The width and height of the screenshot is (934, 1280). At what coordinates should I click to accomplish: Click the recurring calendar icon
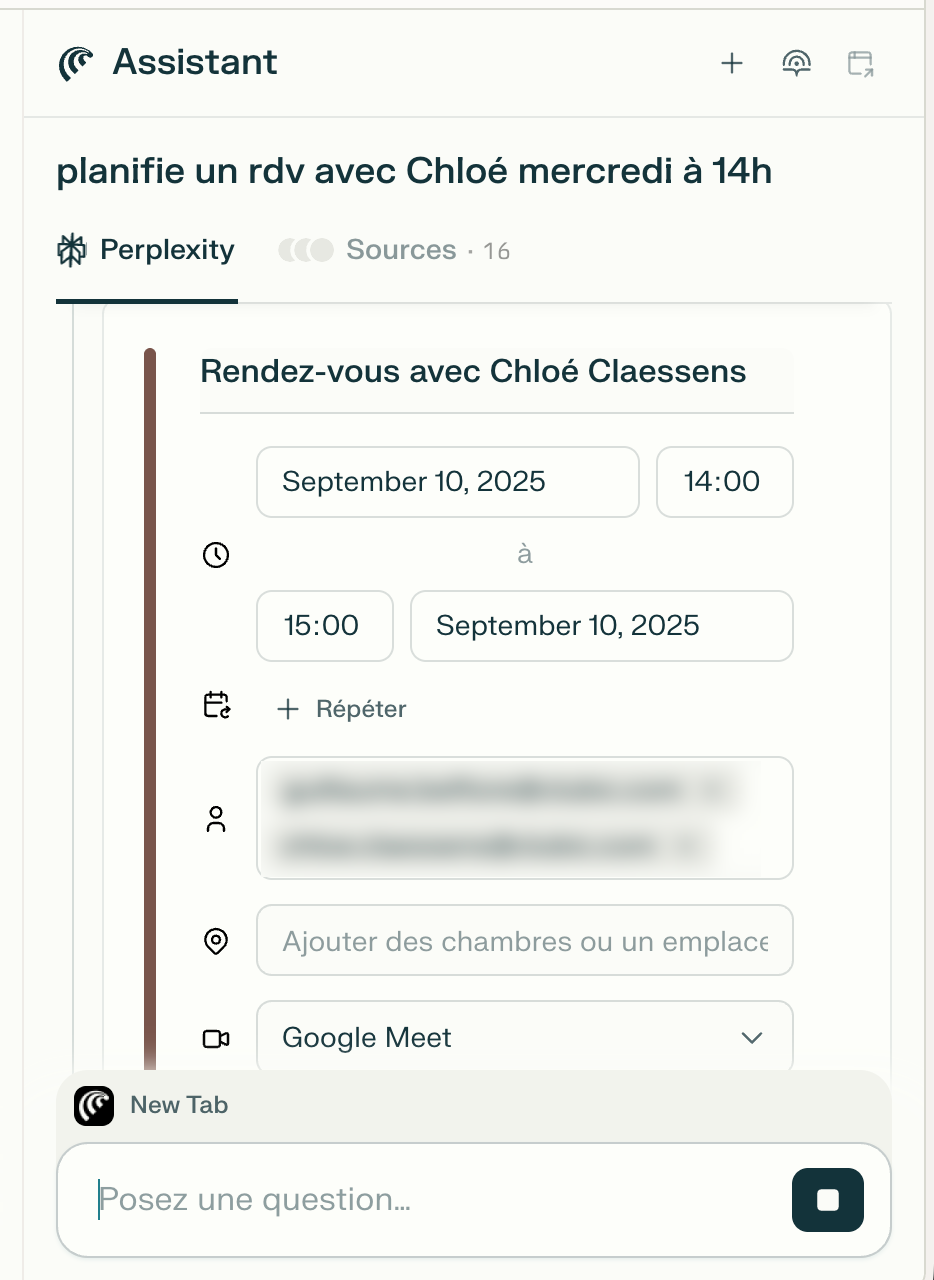217,706
